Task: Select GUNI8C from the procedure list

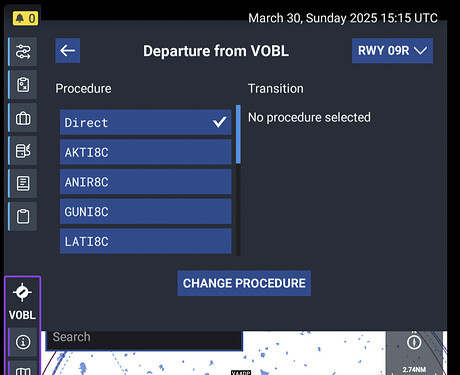Action: pos(146,211)
